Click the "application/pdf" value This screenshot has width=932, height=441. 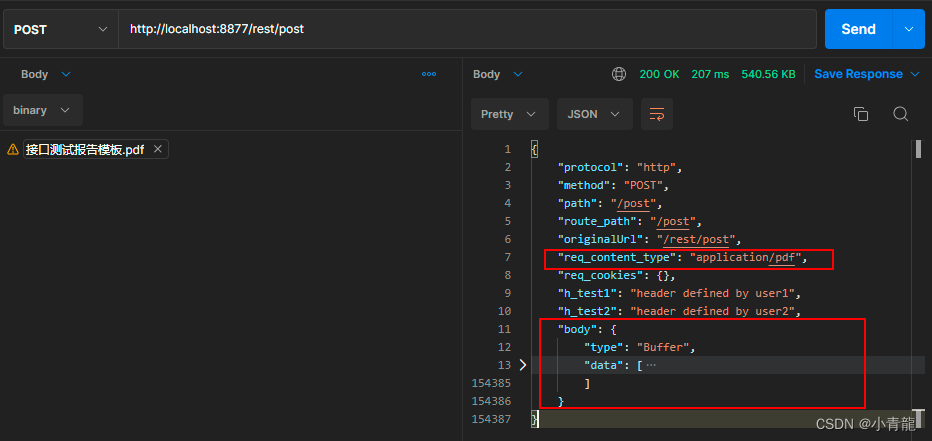[745, 258]
